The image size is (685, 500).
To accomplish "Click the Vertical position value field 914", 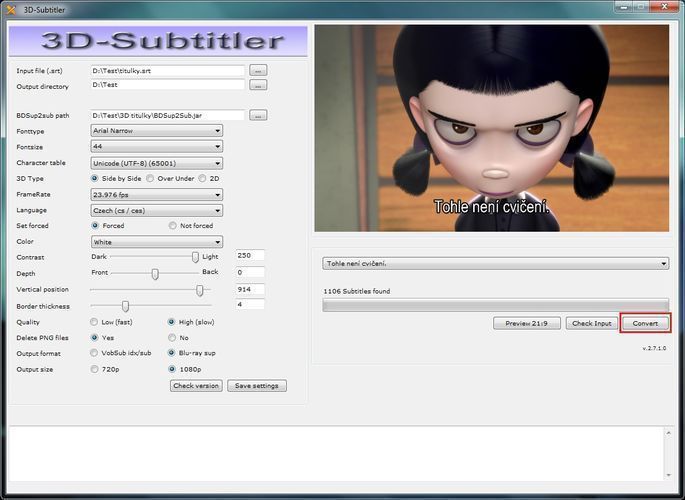I will click(x=250, y=290).
